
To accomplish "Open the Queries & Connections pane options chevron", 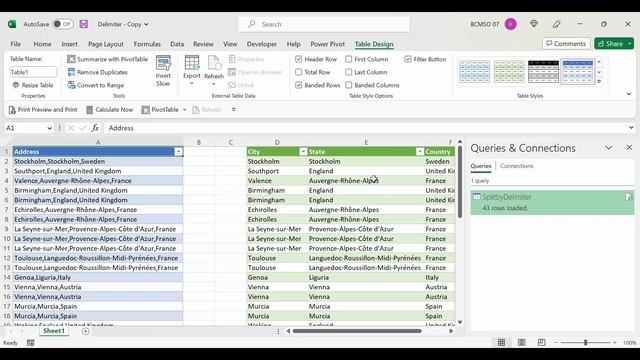I will pos(609,148).
